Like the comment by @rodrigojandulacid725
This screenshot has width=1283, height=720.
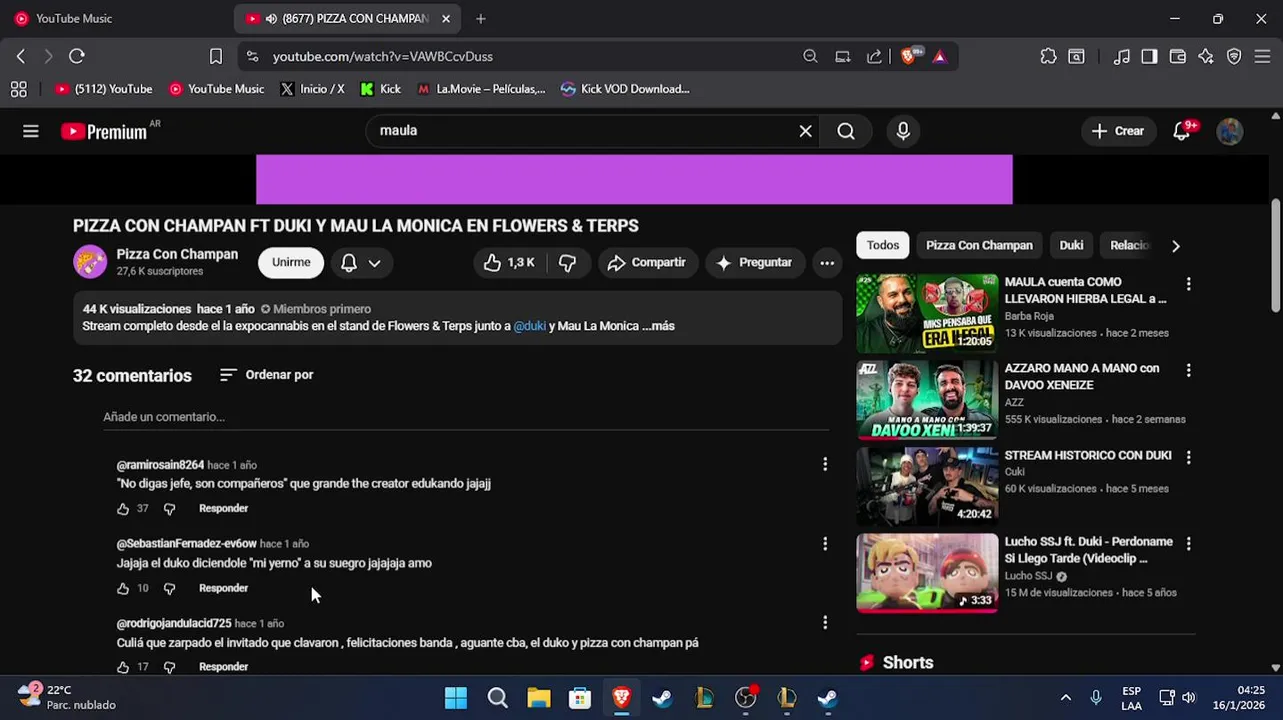point(123,667)
